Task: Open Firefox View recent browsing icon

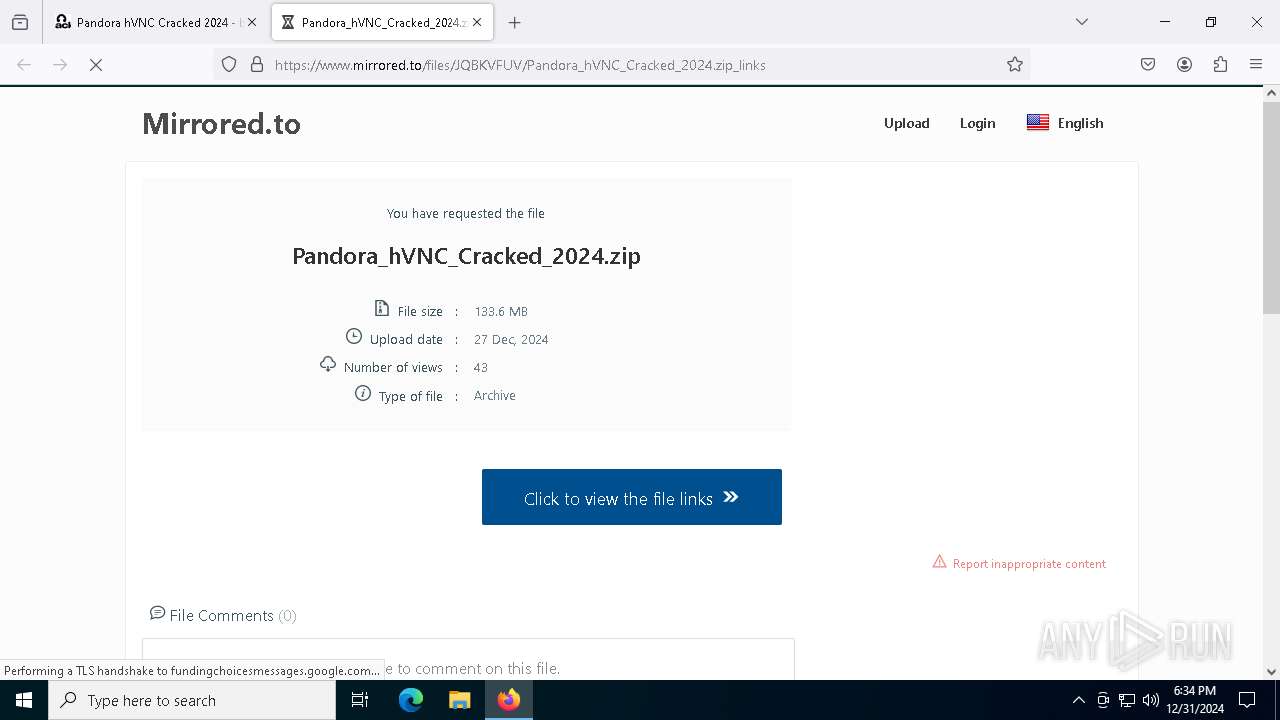Action: [x=20, y=22]
